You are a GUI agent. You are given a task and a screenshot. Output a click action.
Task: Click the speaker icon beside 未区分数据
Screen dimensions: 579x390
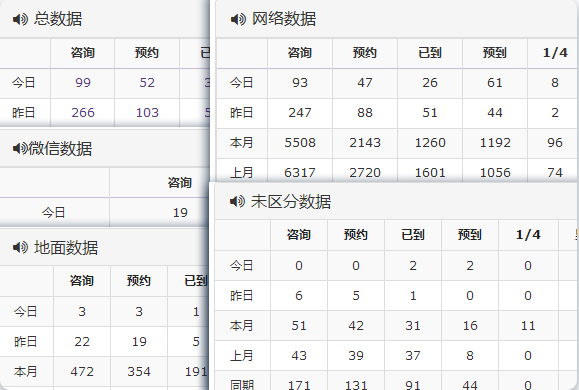coord(237,202)
